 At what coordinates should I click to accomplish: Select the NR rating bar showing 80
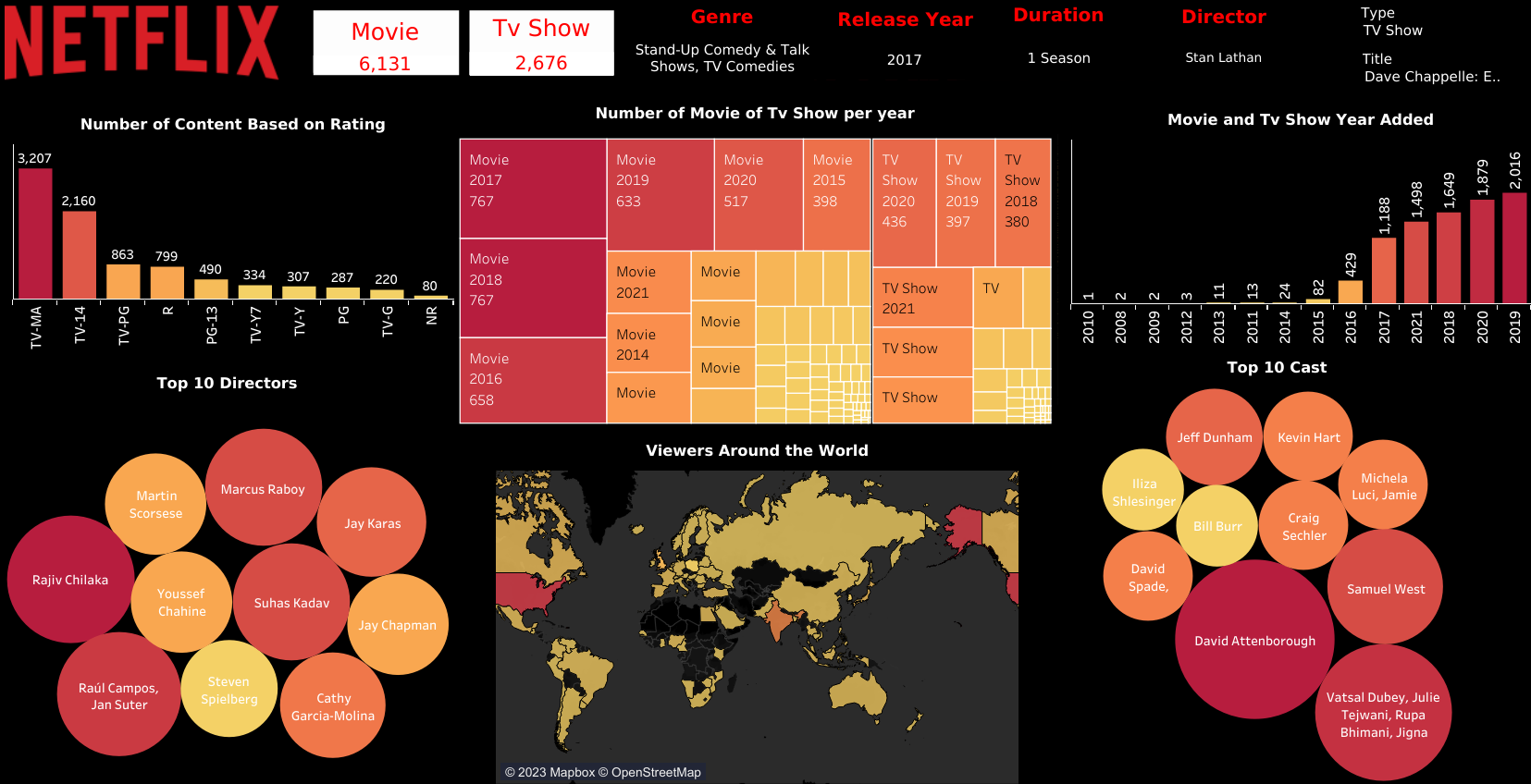pyautogui.click(x=430, y=297)
